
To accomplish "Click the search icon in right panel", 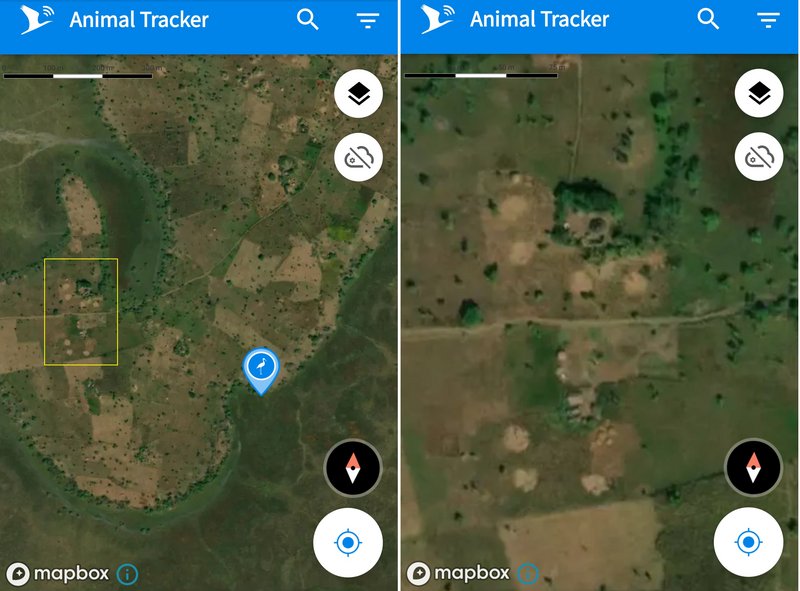I will (708, 19).
